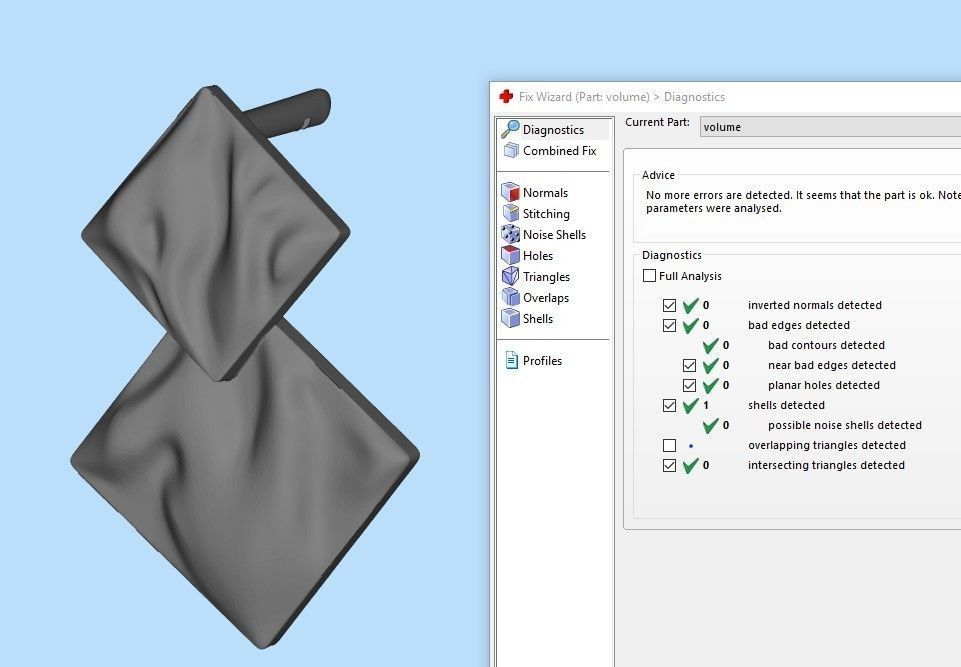The width and height of the screenshot is (961, 667).
Task: Go to the Normals fix page
Action: click(x=545, y=192)
